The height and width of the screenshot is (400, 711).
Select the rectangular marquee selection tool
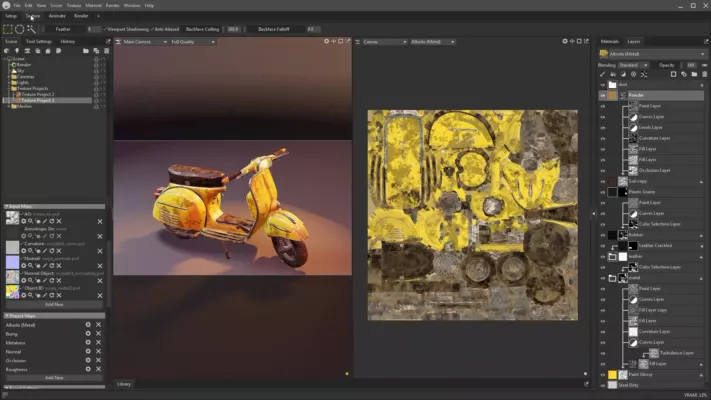pyautogui.click(x=8, y=29)
